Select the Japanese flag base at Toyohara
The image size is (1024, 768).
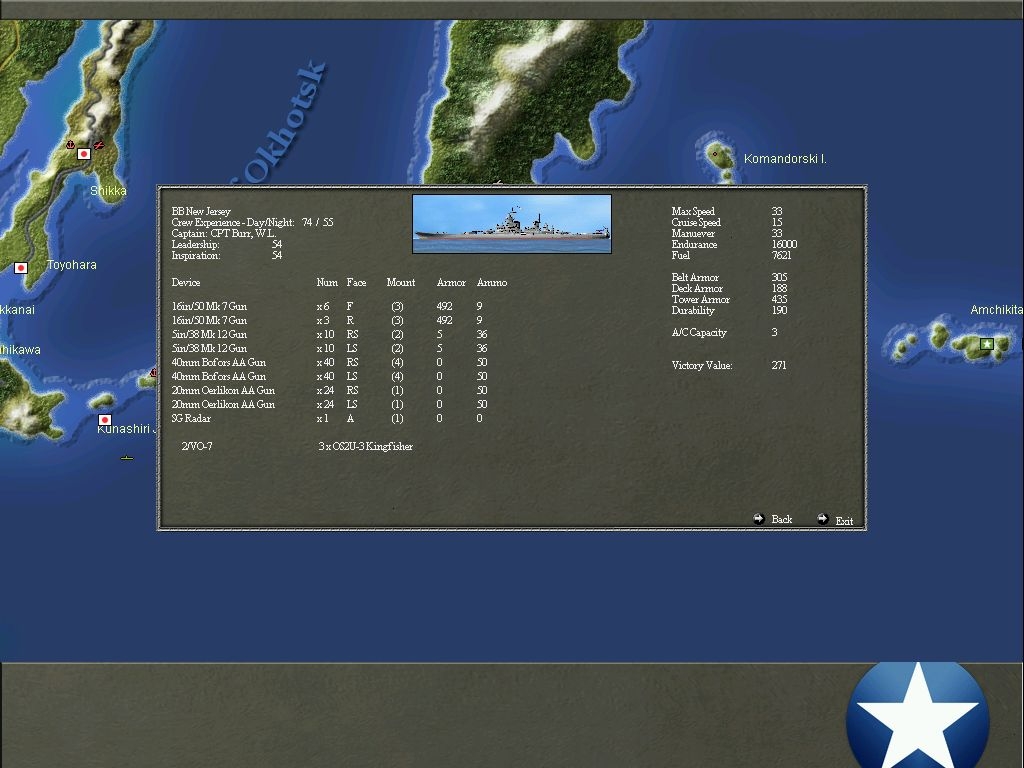pyautogui.click(x=21, y=268)
